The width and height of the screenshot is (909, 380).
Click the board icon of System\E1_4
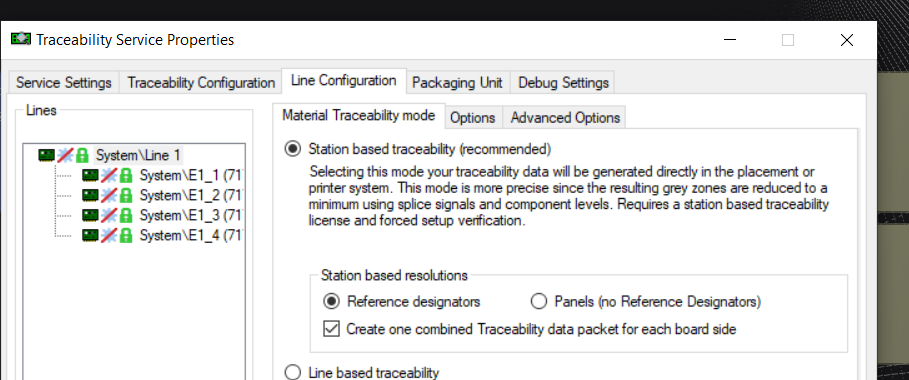click(90, 235)
